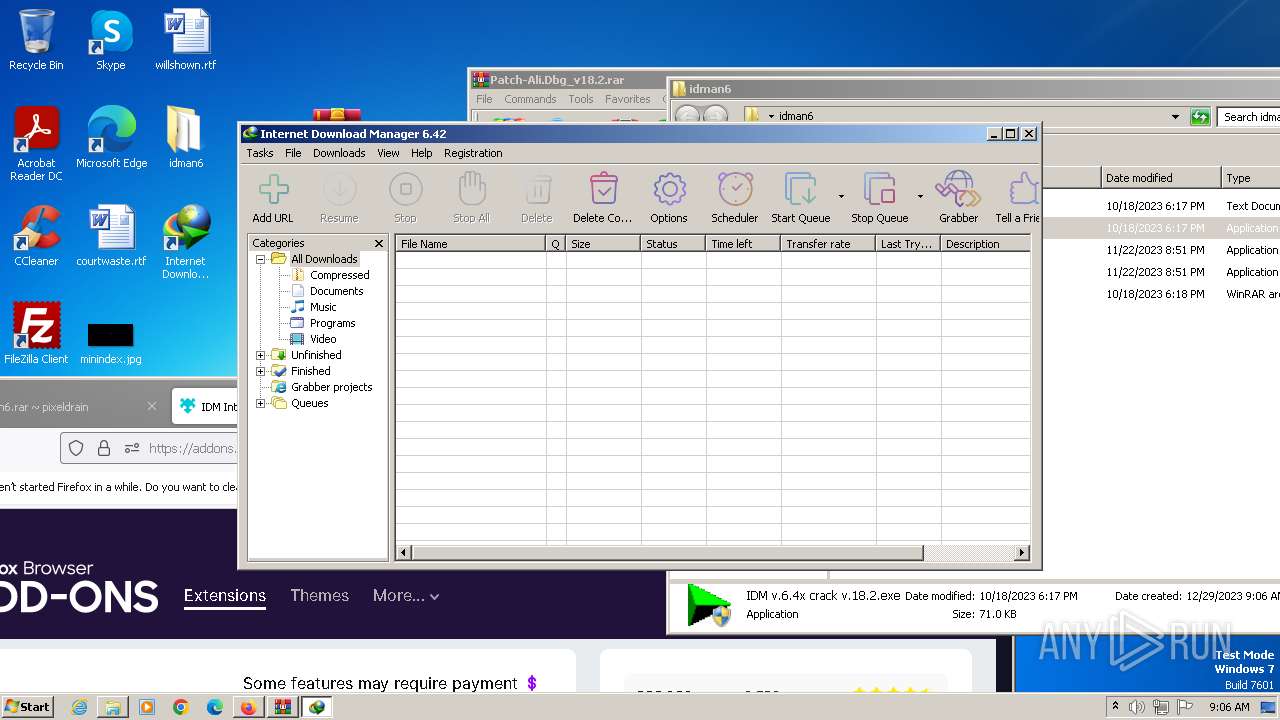Expand the Finished category node
Screen dimensions: 1280x720
point(261,371)
